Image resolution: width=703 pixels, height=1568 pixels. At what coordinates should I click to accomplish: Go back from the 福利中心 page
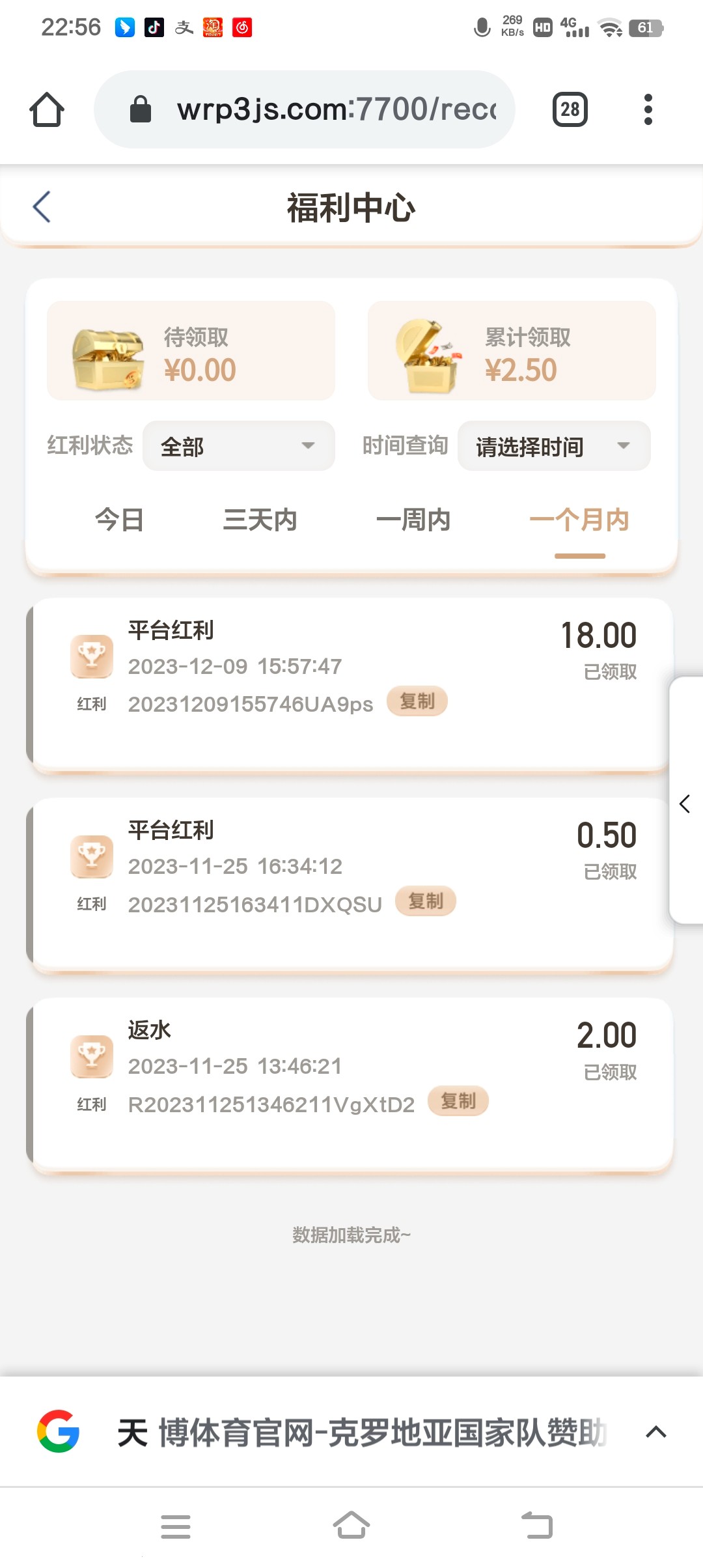(42, 207)
